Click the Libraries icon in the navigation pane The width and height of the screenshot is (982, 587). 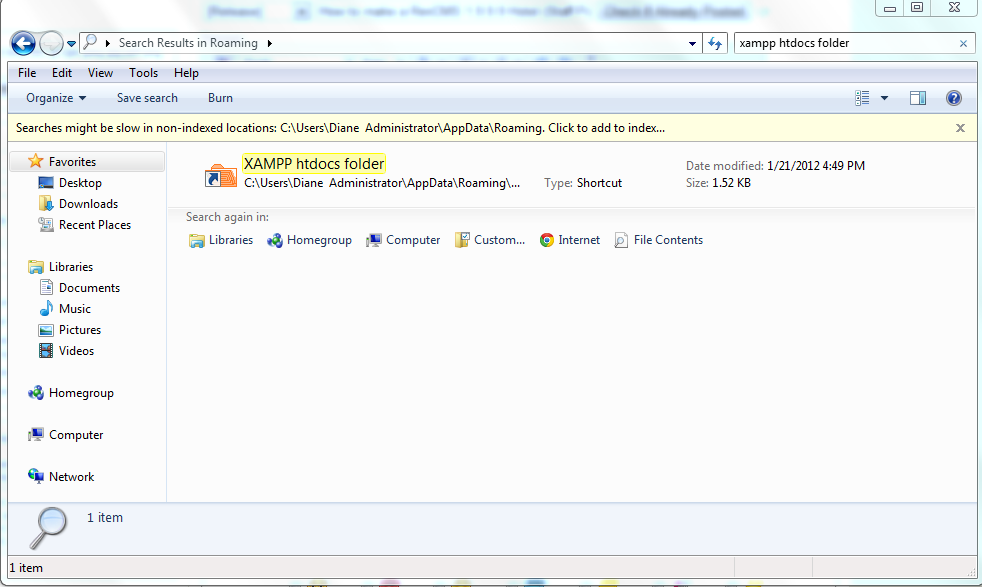[x=36, y=267]
